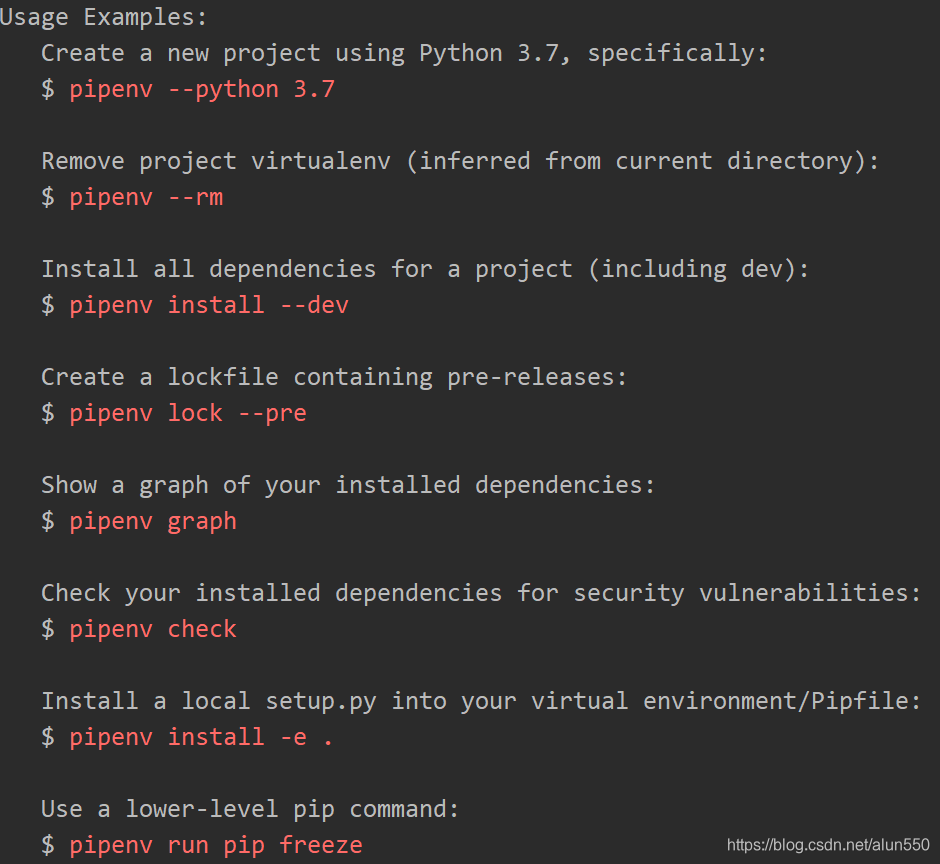940x864 pixels.
Task: Click the command 'pipenv run pip freeze'
Action: point(216,845)
